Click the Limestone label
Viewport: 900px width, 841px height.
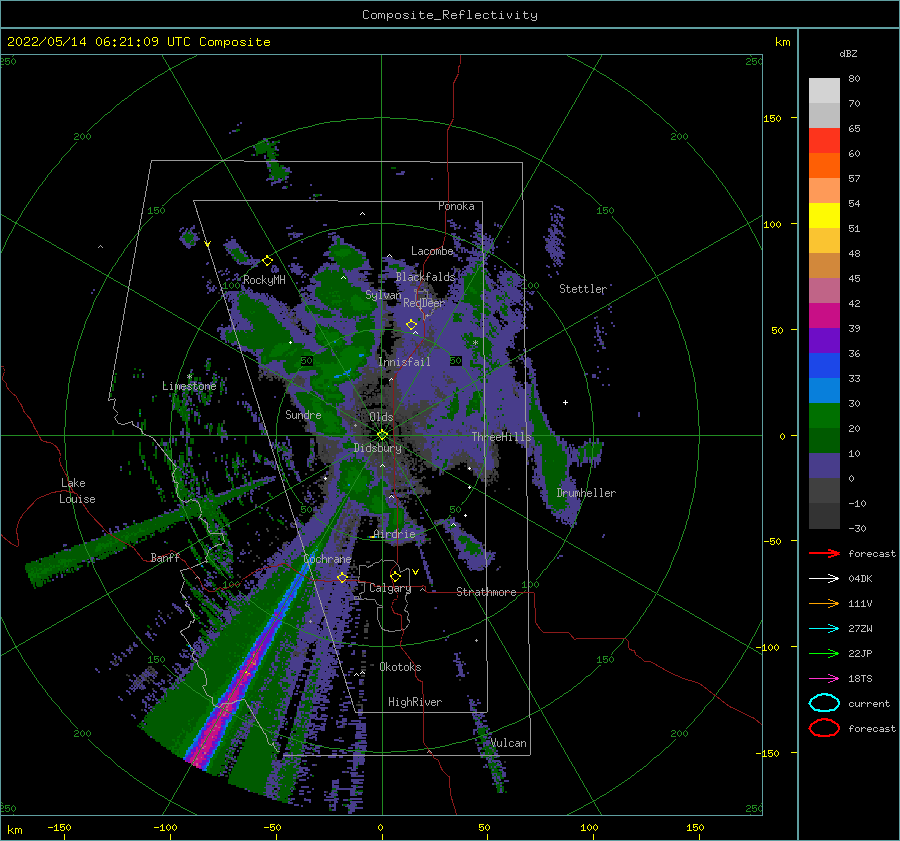pos(189,386)
